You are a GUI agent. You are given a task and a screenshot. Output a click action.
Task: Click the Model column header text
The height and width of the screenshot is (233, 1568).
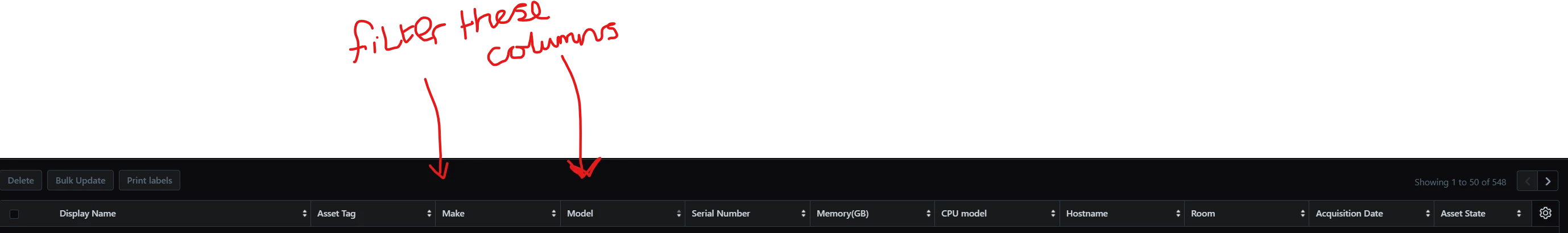580,214
